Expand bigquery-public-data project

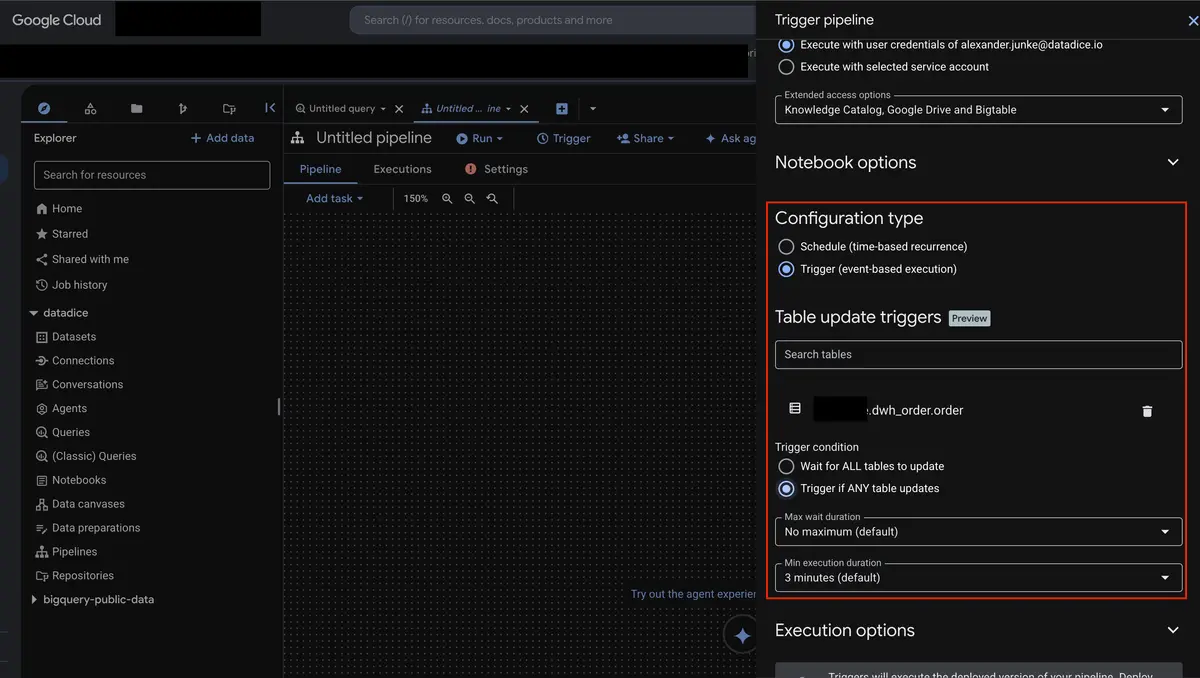[34, 600]
